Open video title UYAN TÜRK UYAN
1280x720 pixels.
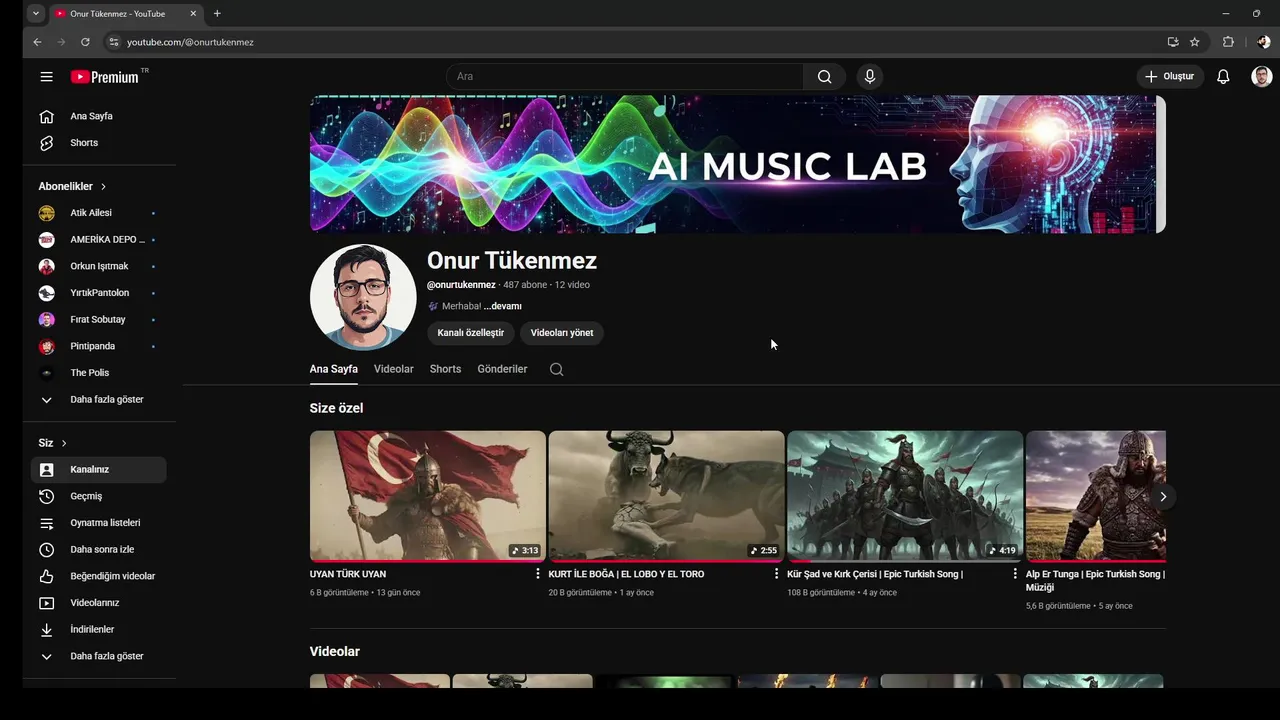tap(348, 574)
